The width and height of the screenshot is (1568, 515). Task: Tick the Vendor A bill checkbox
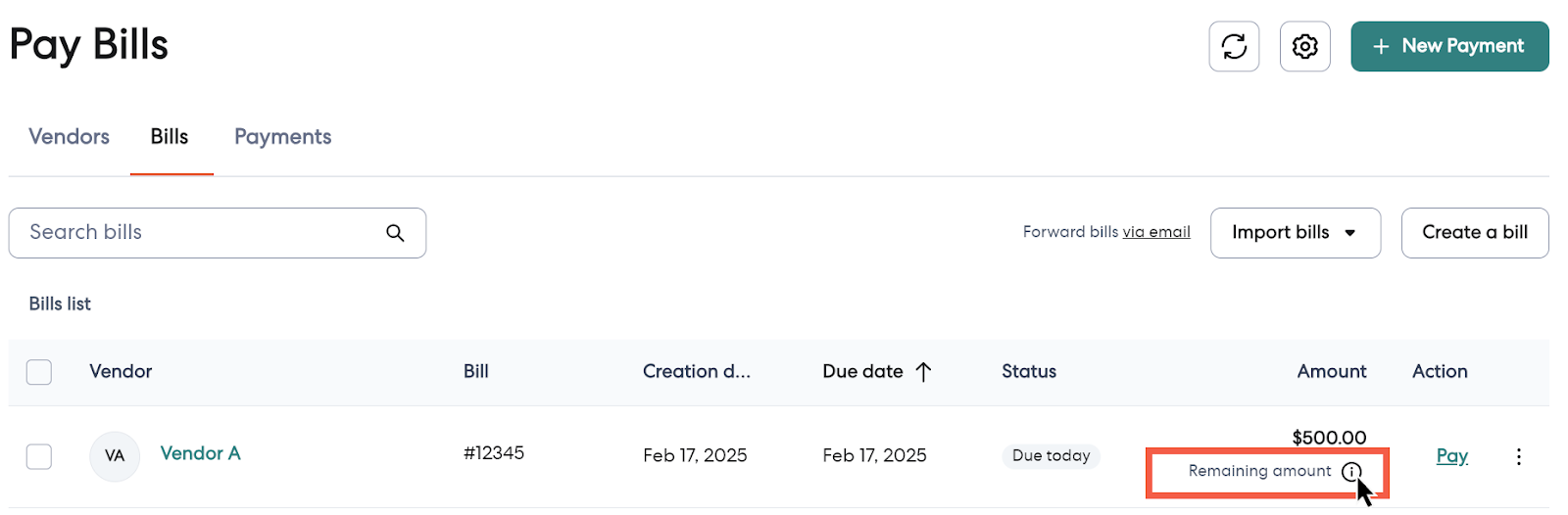[39, 456]
